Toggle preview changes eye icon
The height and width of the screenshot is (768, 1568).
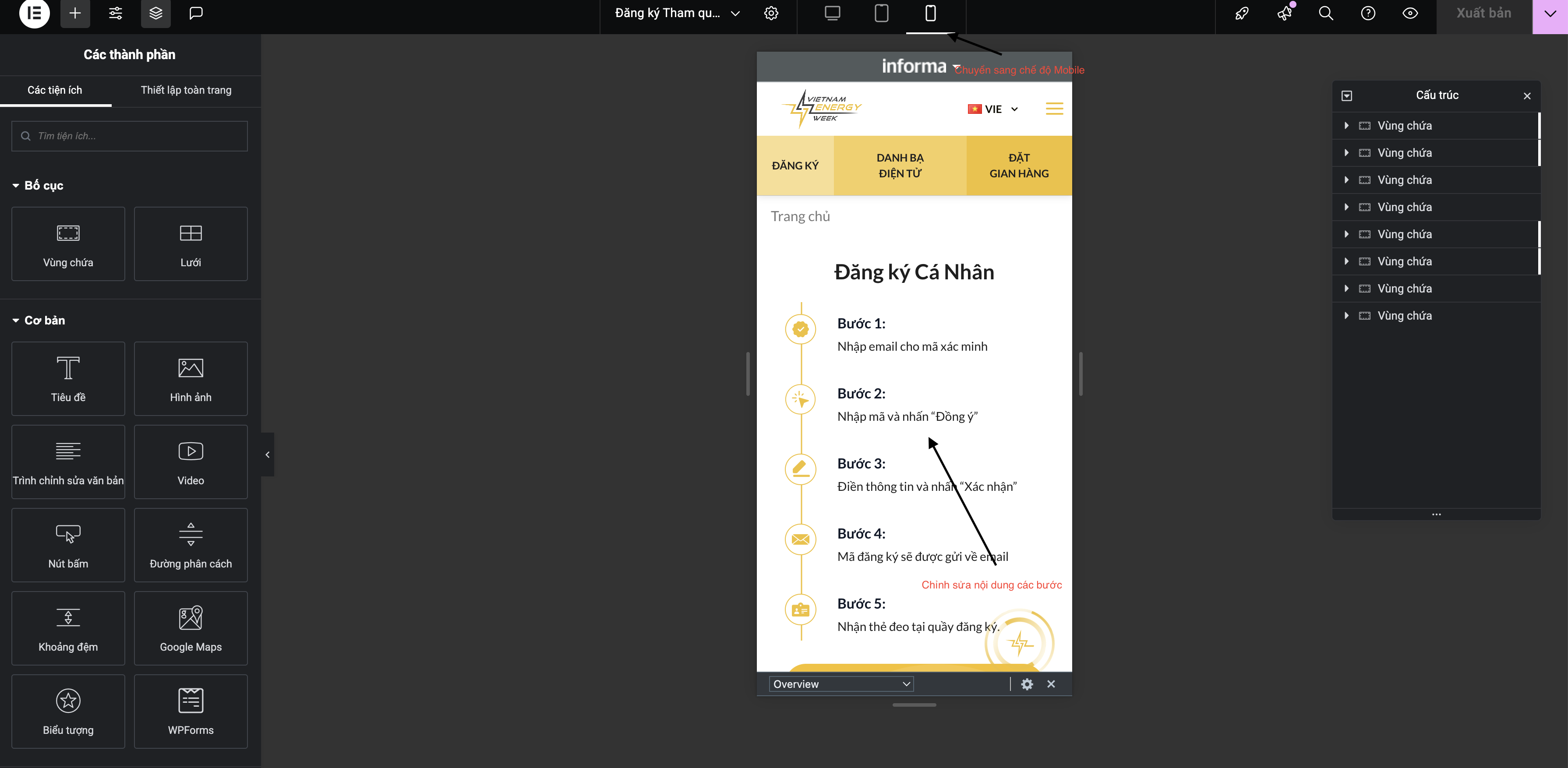[1410, 14]
